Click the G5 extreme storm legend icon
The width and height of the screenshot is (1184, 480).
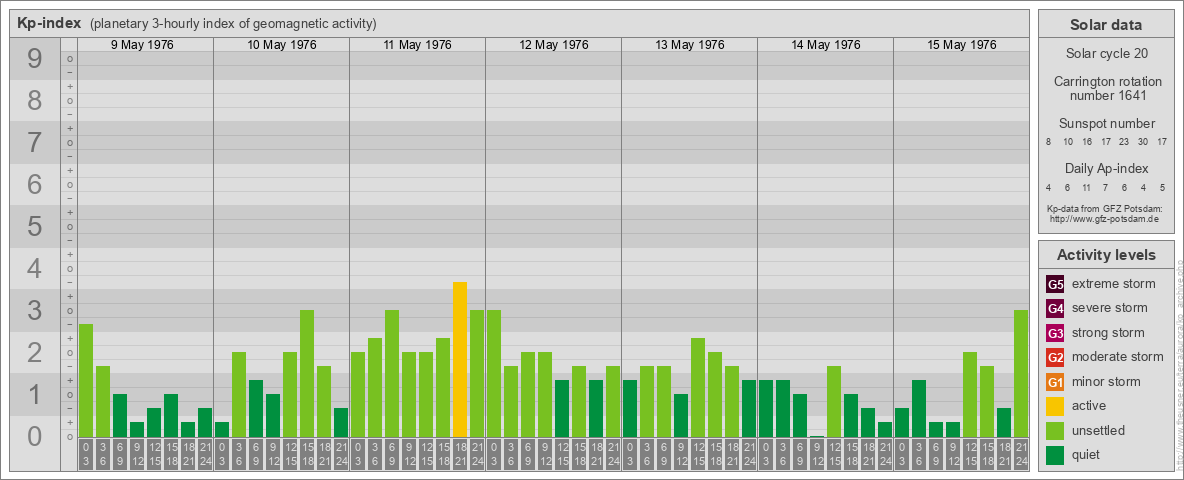pyautogui.click(x=1055, y=285)
